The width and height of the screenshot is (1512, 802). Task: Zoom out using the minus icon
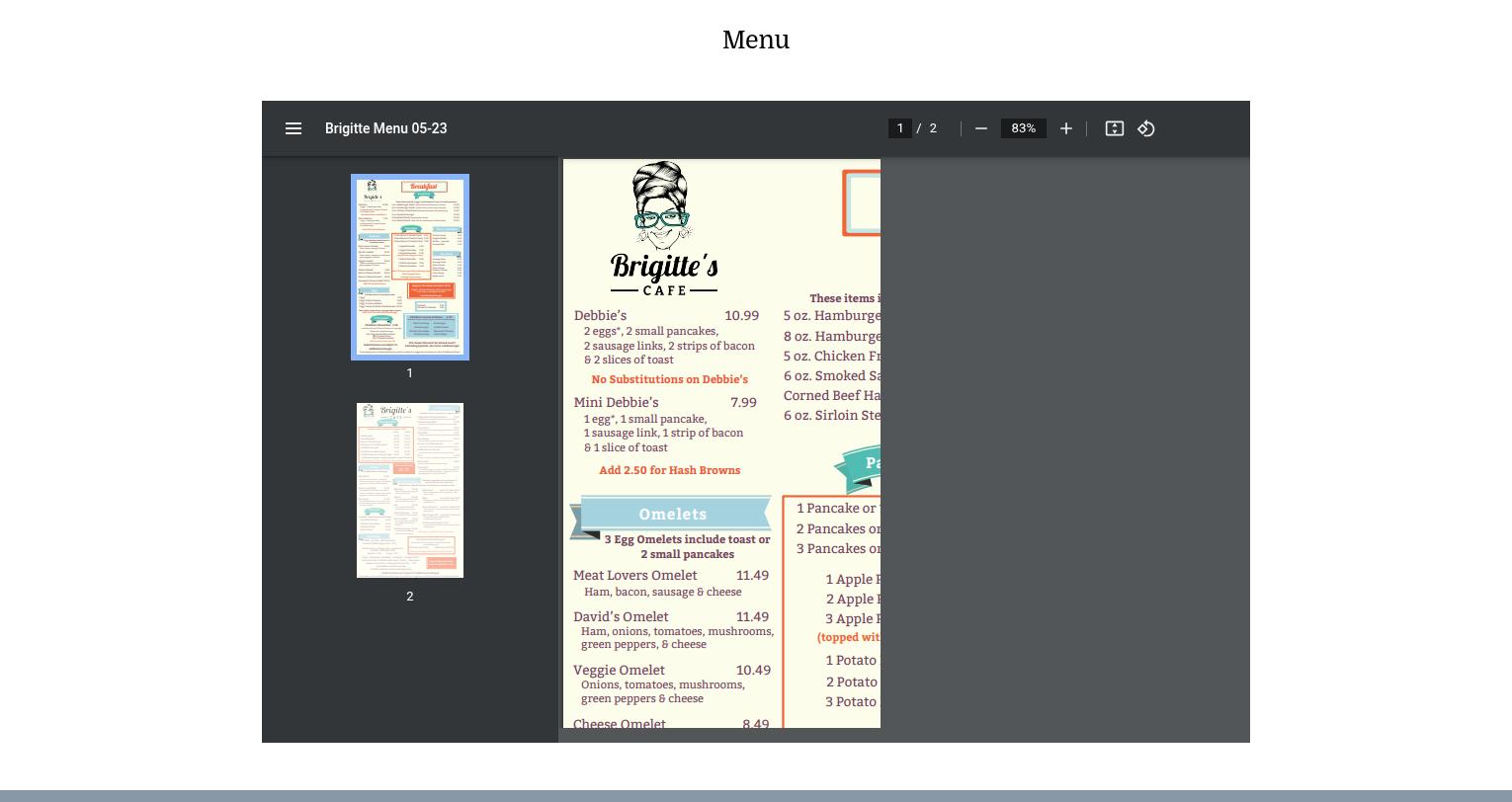981,128
